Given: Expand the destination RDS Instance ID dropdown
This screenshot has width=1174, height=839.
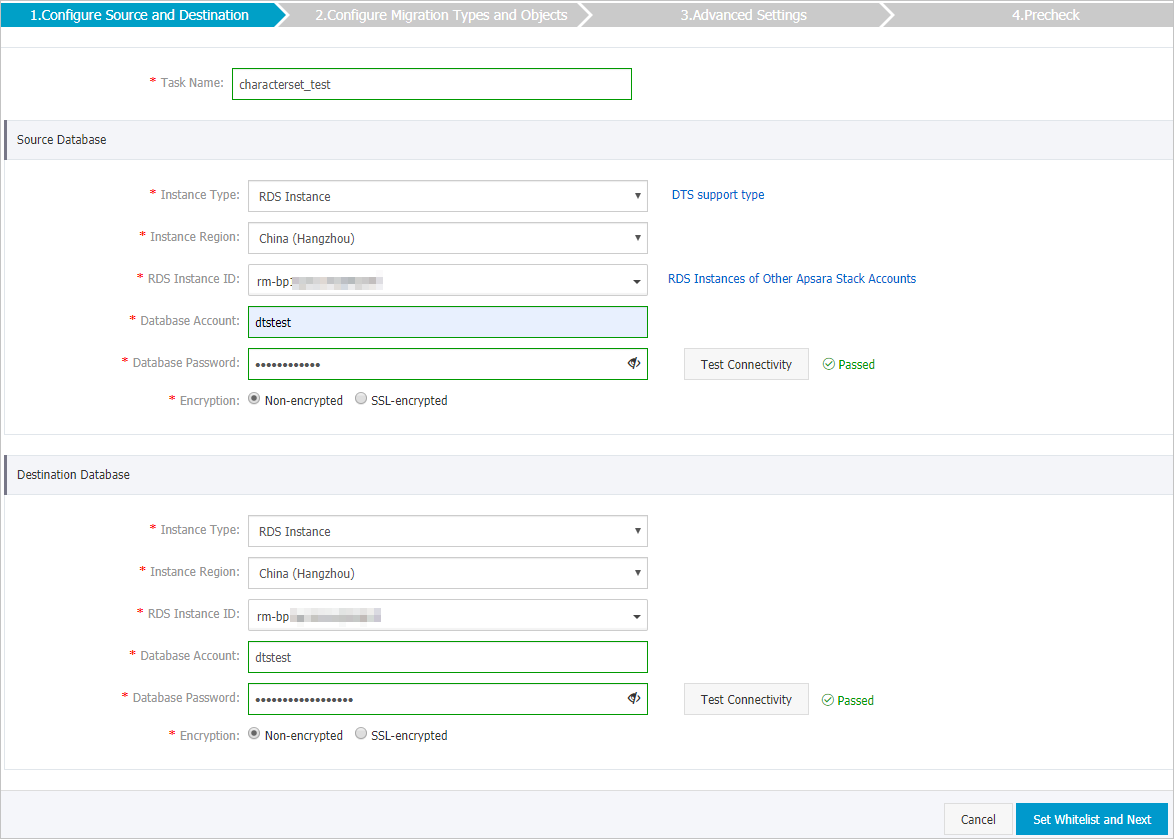Looking at the screenshot, I should pos(637,614).
